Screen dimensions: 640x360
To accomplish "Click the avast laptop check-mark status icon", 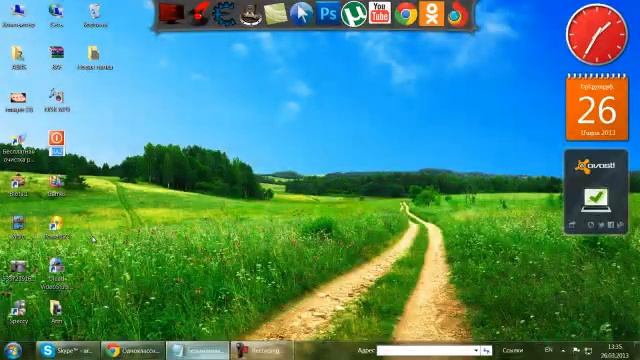I will pos(596,200).
